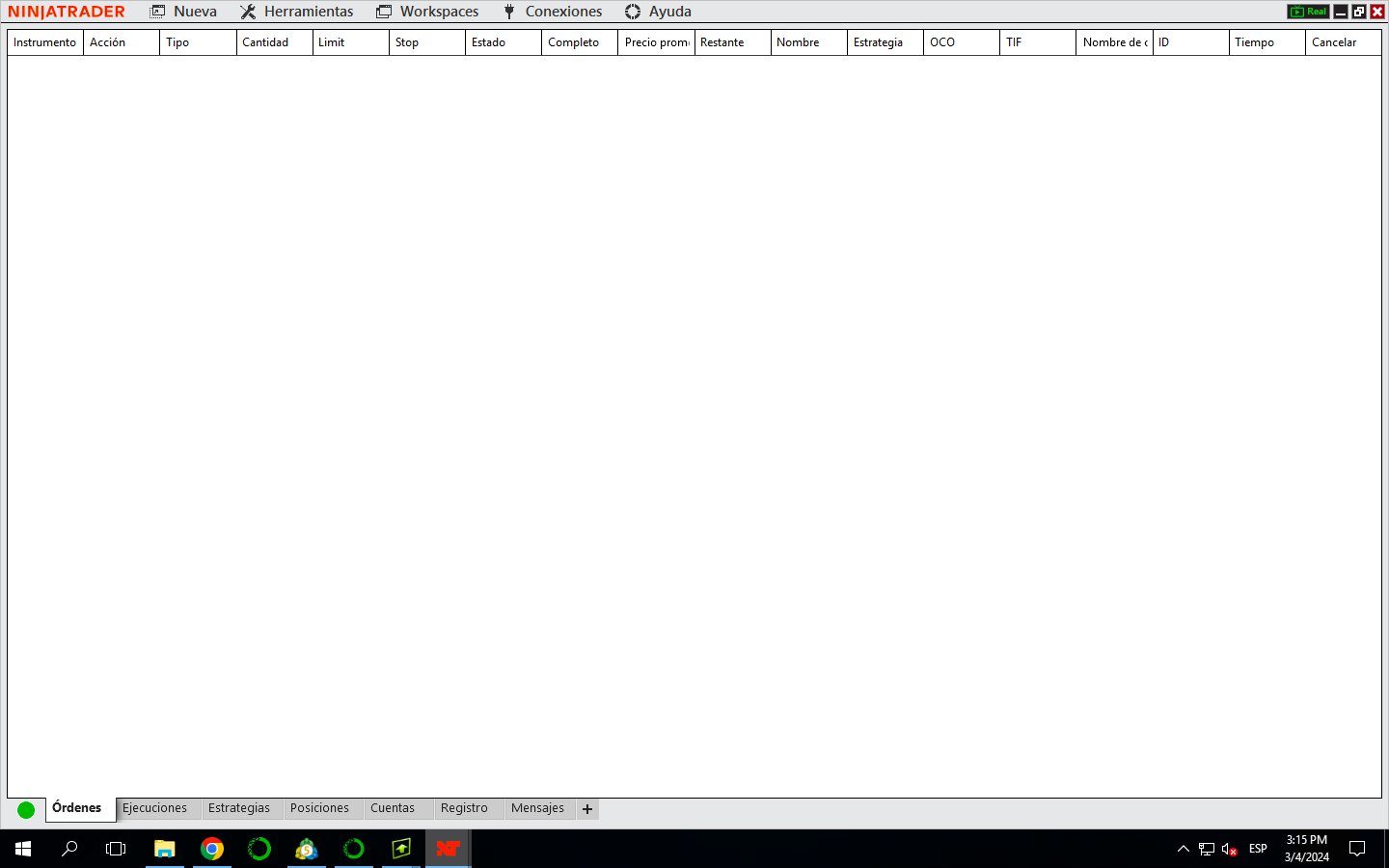Open the Herramientas menu
The image size is (1389, 868).
296,12
